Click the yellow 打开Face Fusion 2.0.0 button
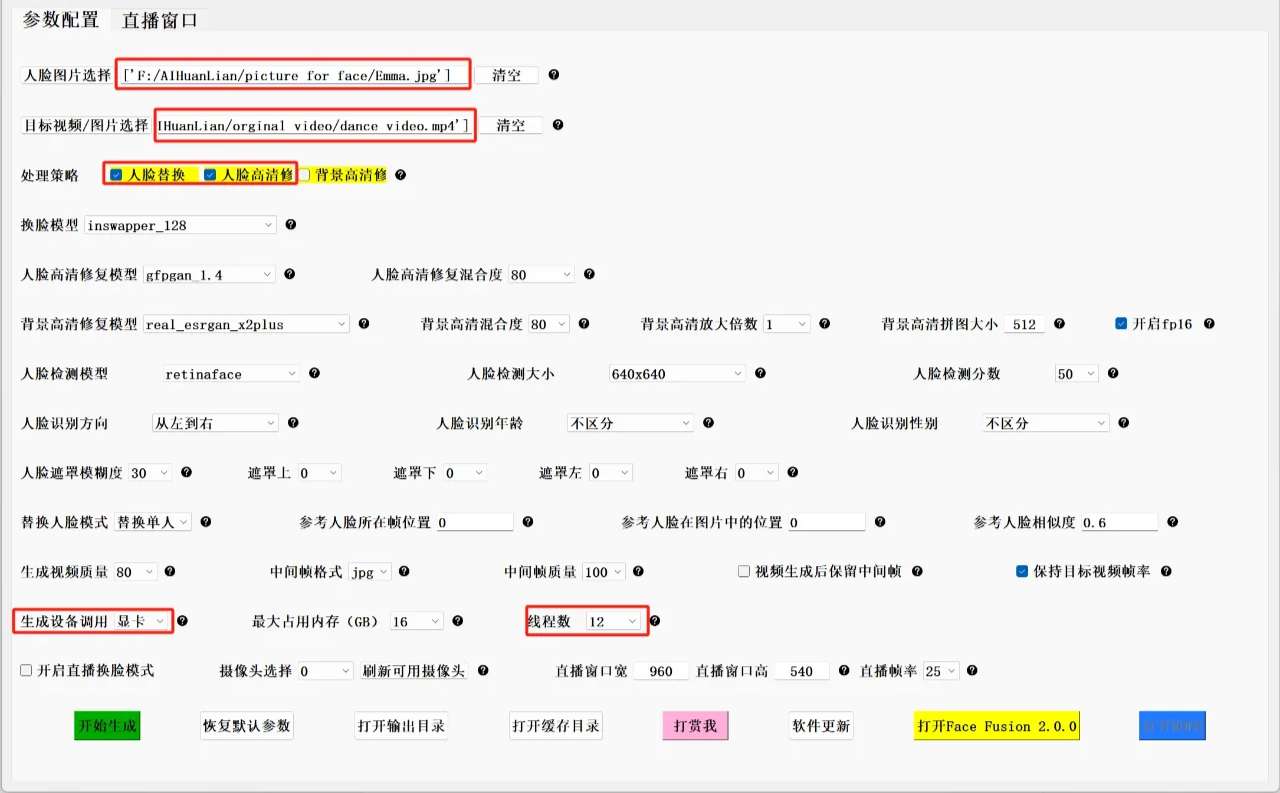Image resolution: width=1280 pixels, height=793 pixels. [x=997, y=726]
